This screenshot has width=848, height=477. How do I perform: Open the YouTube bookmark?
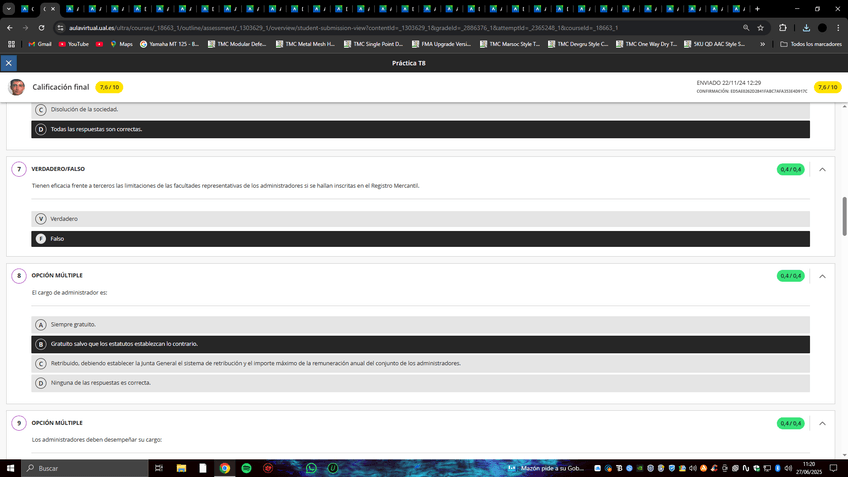(x=74, y=44)
